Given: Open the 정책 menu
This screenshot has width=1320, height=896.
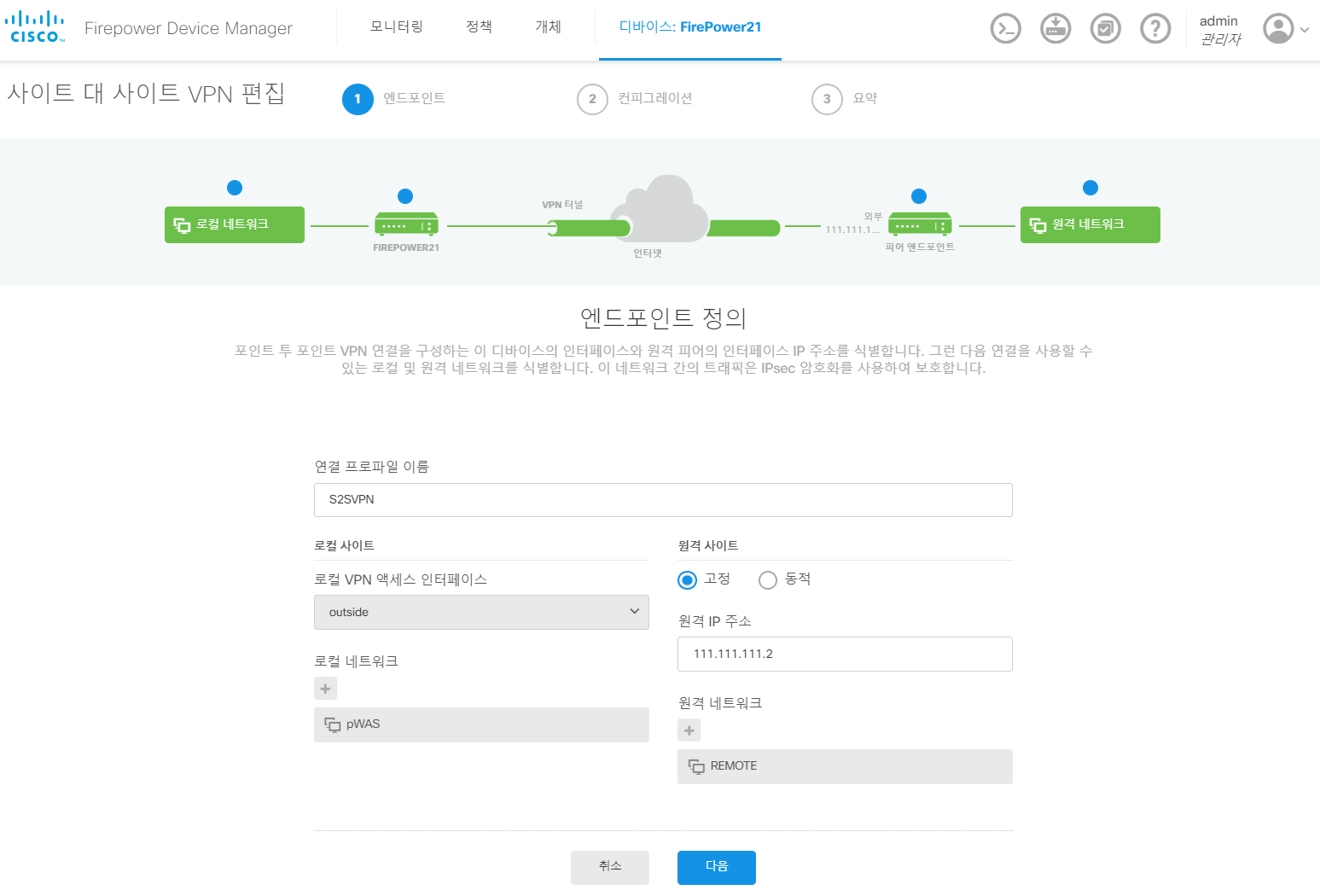Looking at the screenshot, I should 480,27.
